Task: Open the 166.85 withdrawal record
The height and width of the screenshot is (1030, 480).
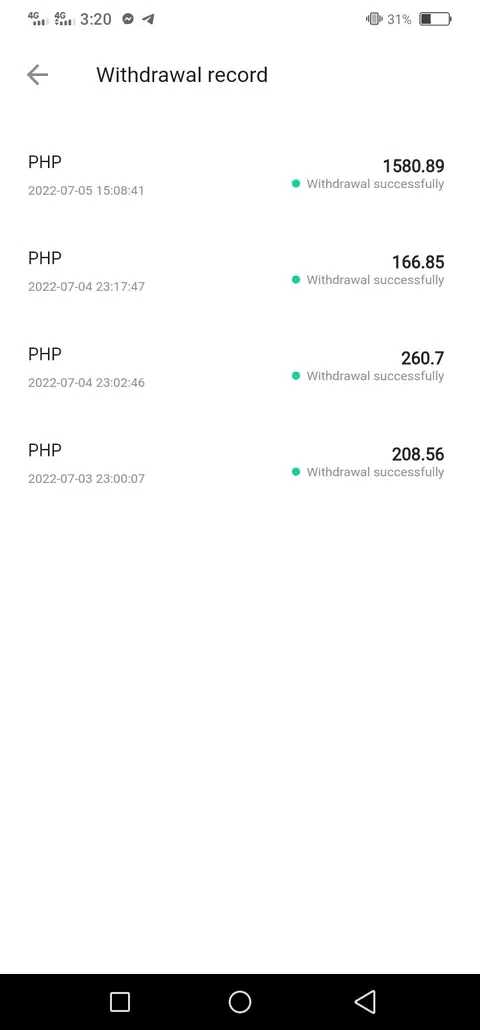Action: [240, 271]
